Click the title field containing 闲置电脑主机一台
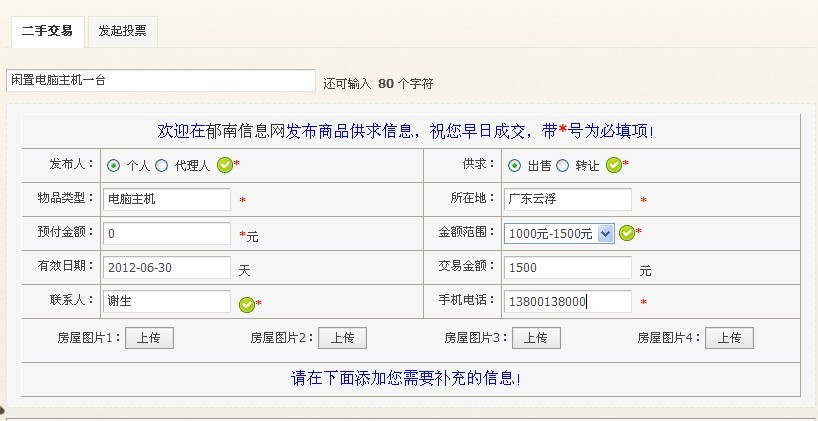Image resolution: width=818 pixels, height=421 pixels. [x=161, y=81]
